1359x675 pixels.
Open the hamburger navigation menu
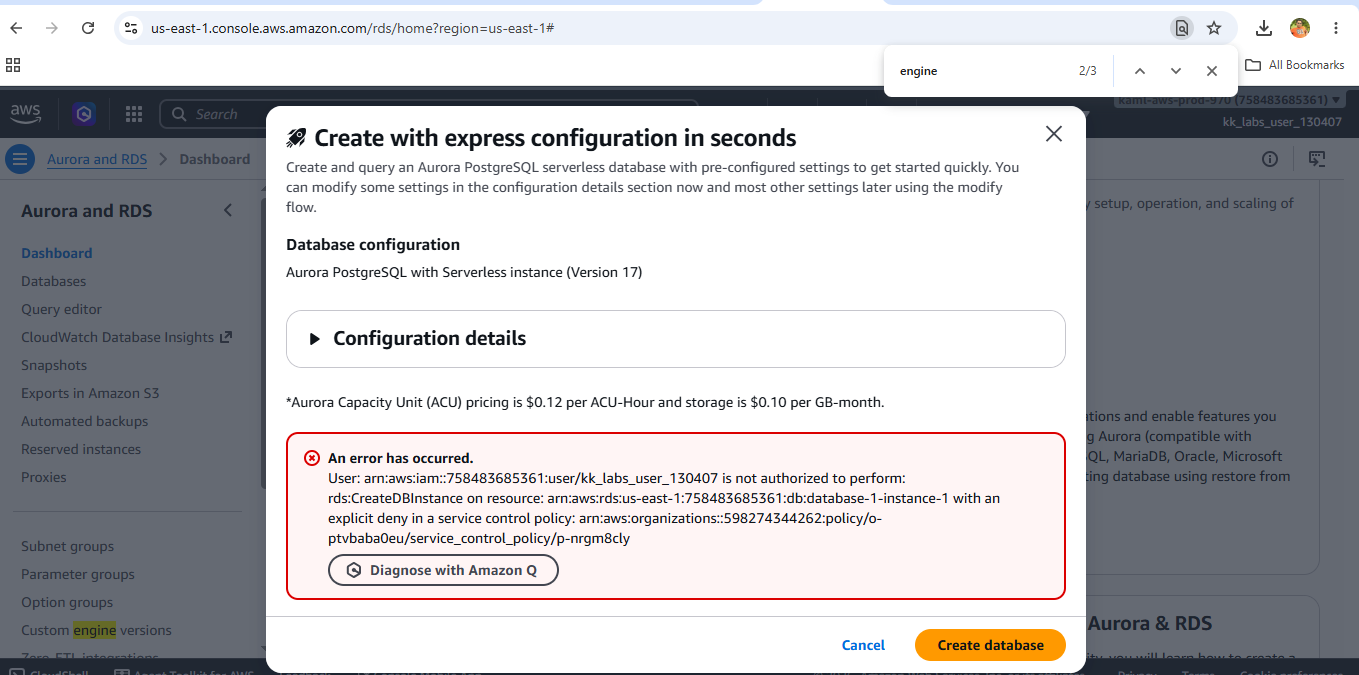tap(20, 159)
